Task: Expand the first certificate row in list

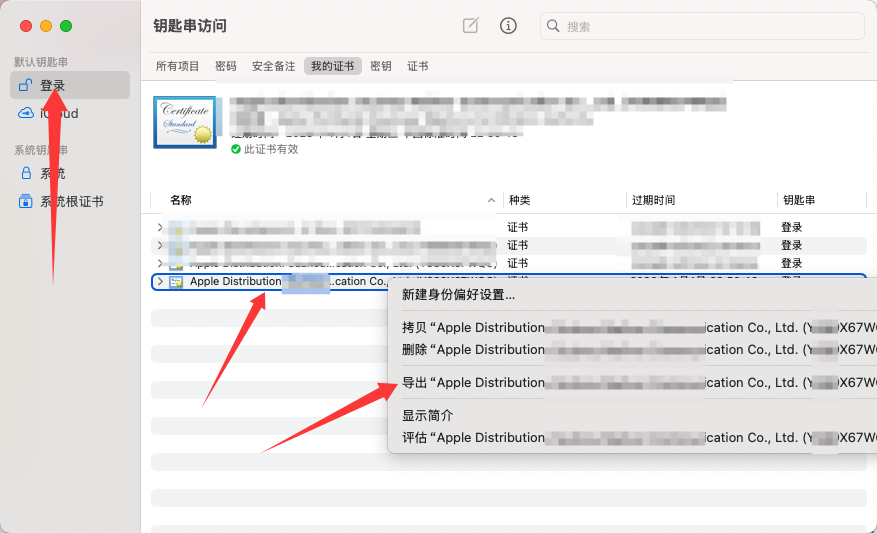Action: point(160,228)
